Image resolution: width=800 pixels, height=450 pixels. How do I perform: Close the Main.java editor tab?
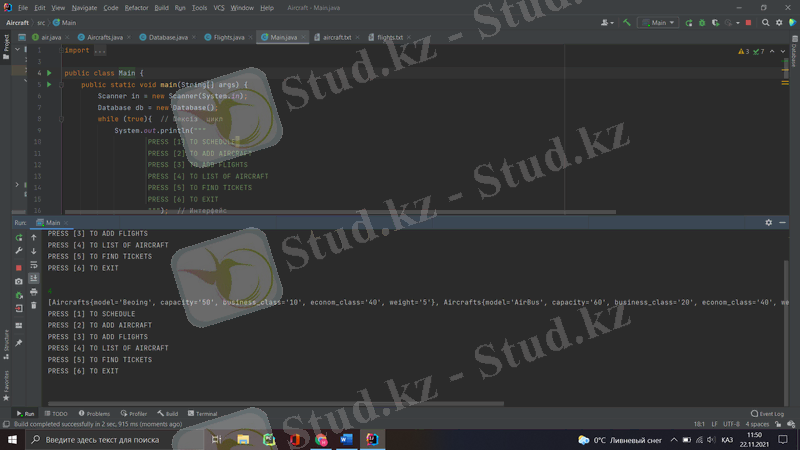303,37
